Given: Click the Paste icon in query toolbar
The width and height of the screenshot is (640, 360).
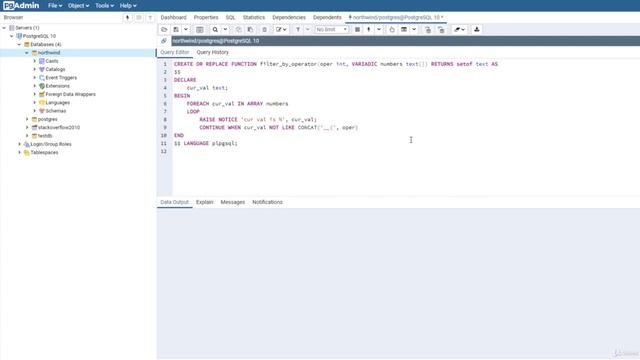Looking at the screenshot, I should click(x=250, y=29).
